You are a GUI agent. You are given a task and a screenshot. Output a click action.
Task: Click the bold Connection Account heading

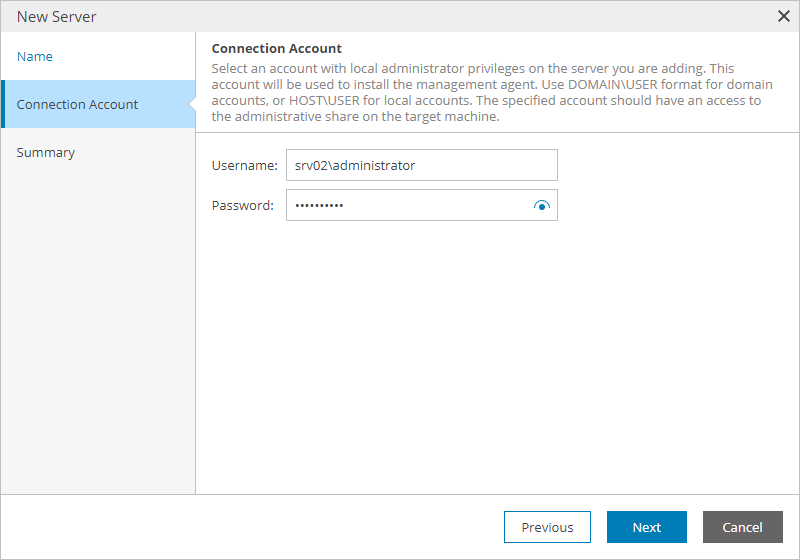277,48
